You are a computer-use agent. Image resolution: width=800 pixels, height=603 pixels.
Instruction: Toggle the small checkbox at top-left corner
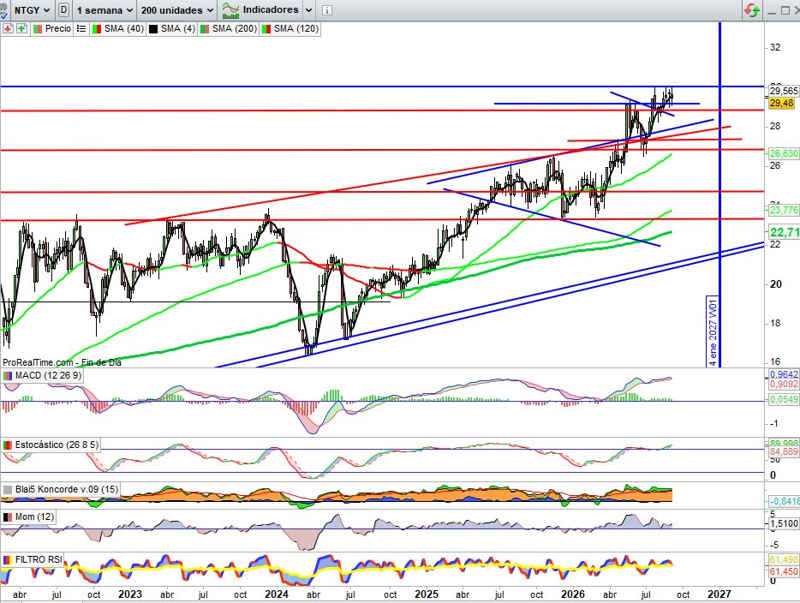click(x=4, y=10)
